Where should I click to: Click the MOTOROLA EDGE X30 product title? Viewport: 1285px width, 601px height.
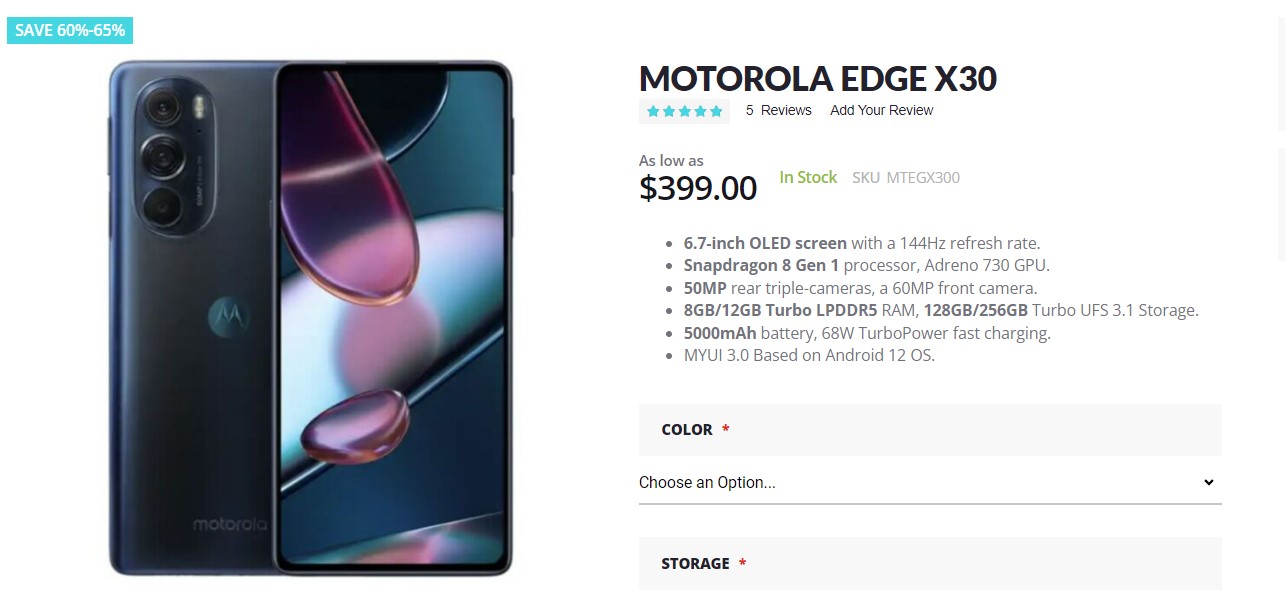tap(817, 78)
